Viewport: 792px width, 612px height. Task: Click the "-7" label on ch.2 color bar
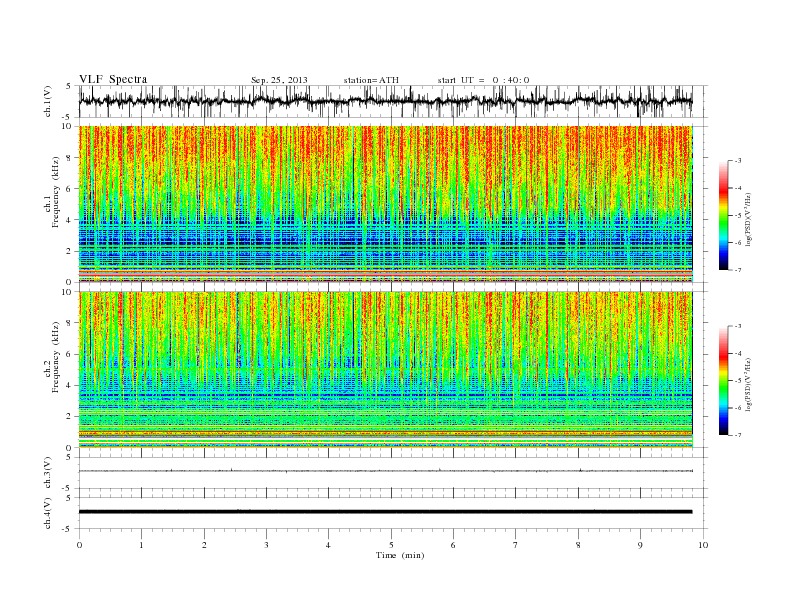737,435
